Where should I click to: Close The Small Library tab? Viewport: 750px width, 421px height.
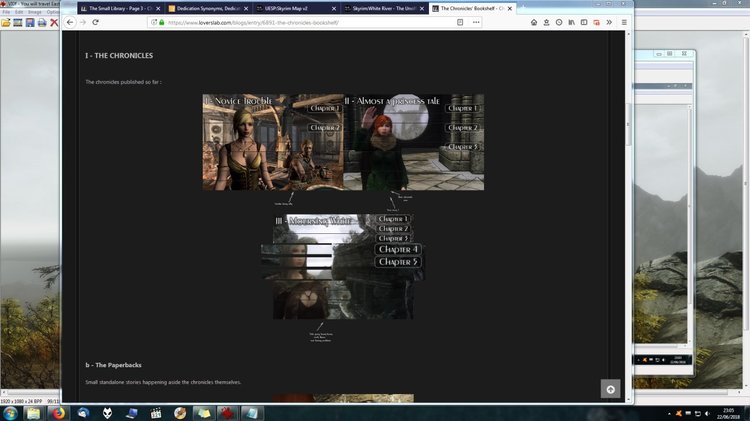(x=158, y=9)
